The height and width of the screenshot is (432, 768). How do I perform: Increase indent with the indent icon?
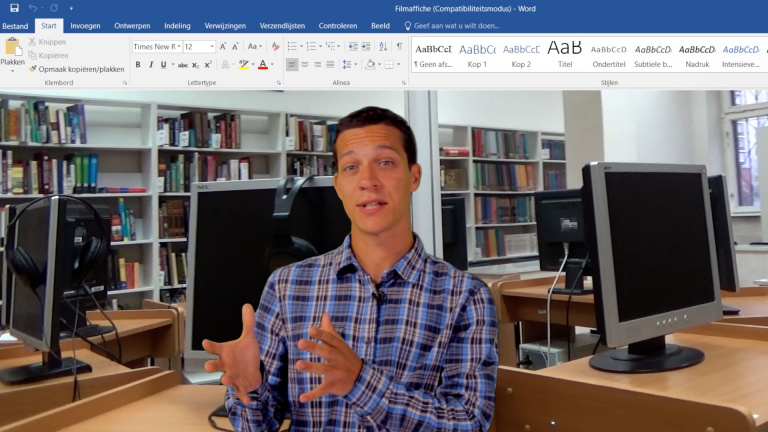[366, 46]
